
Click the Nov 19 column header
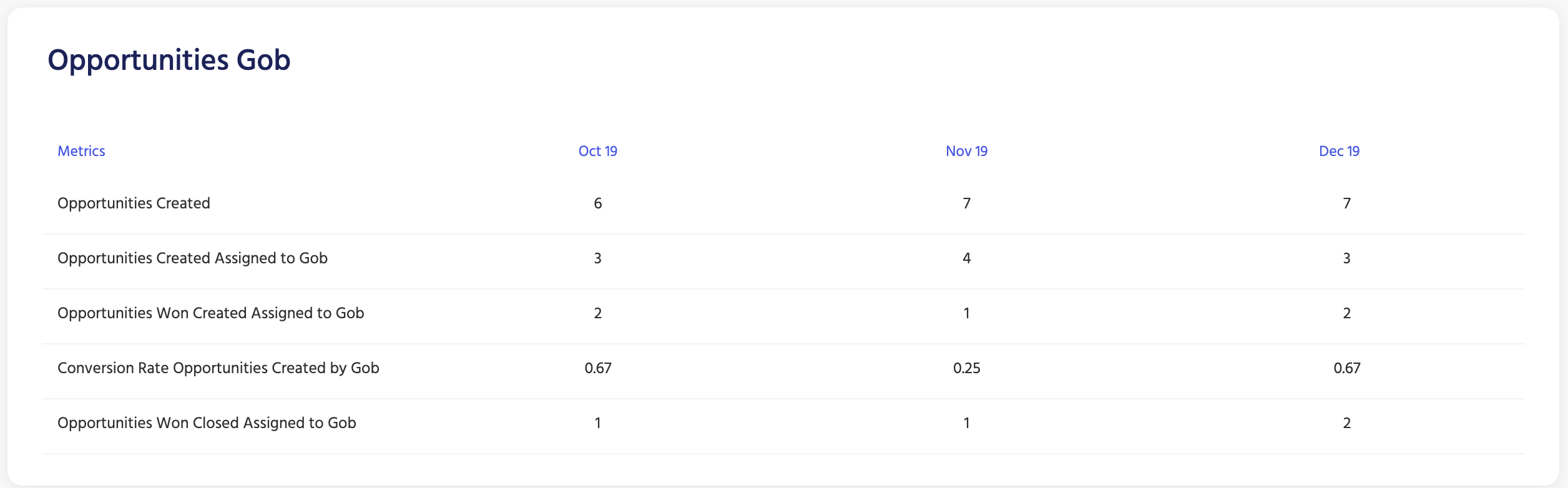tap(966, 151)
